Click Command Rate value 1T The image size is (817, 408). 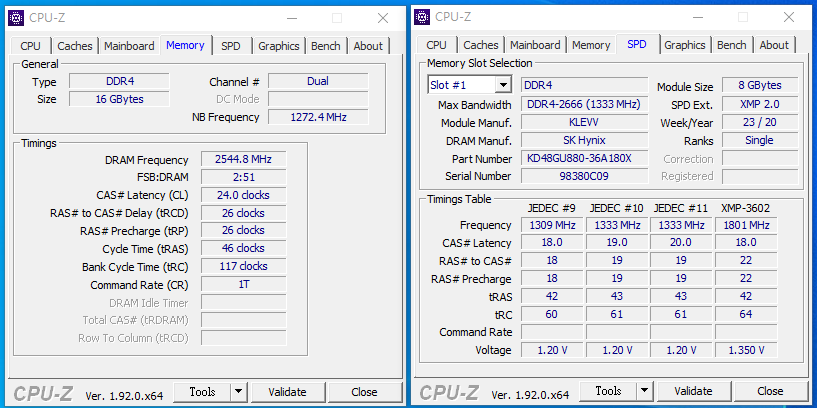(x=243, y=285)
